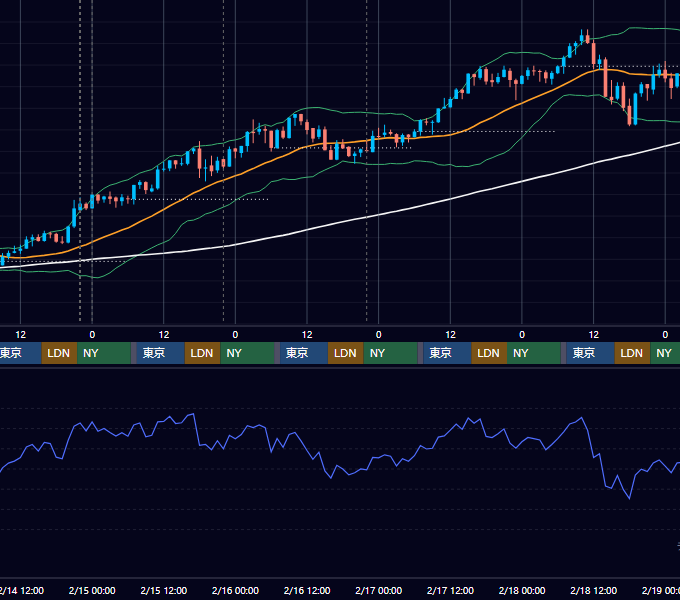Screen dimensions: 680x600
Task: Click the 2/18 12:00 date label
Action: tap(593, 590)
